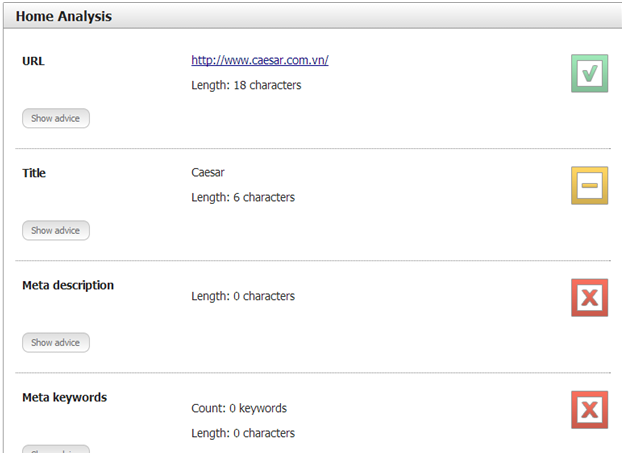Click the yellow minus warning icon for Title
This screenshot has height=455, width=622.
[x=589, y=185]
